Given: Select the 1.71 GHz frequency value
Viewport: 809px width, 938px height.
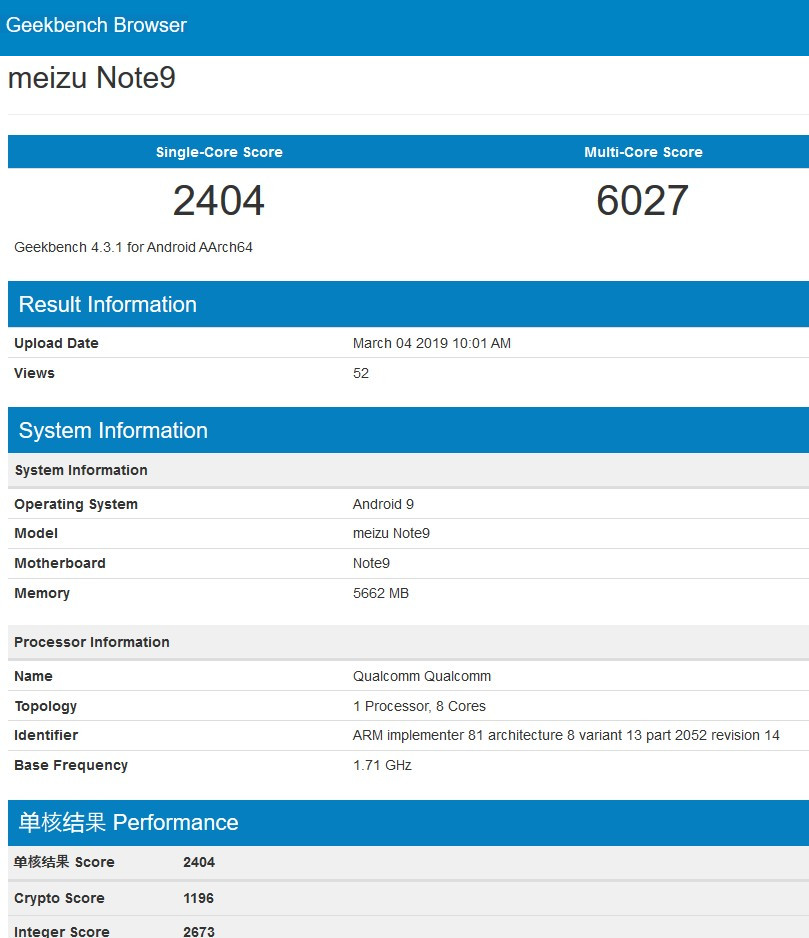Looking at the screenshot, I should pos(382,765).
